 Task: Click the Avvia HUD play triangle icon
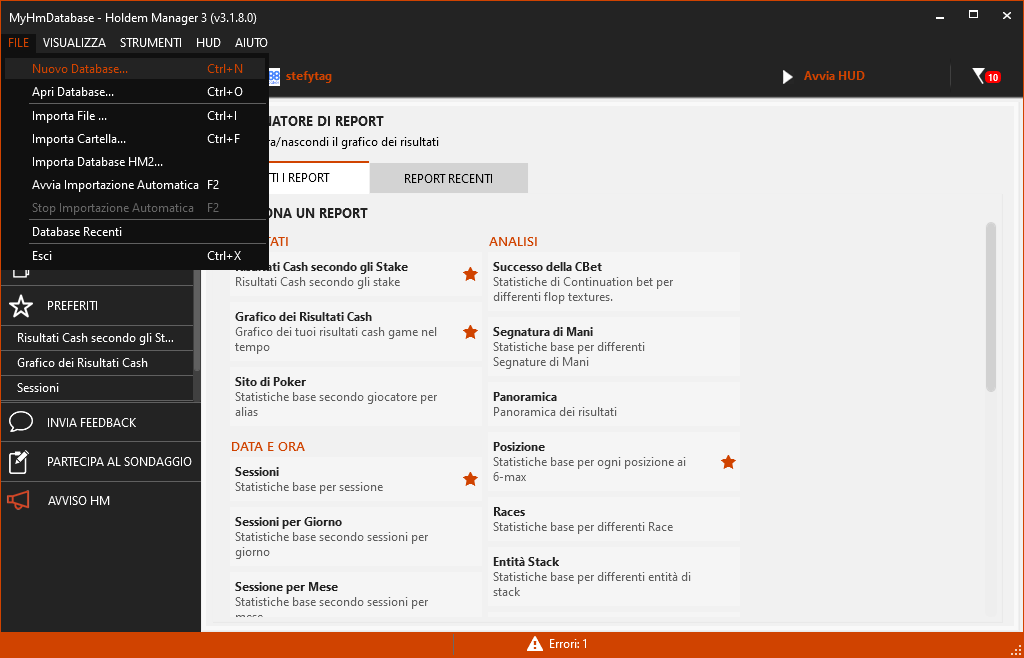pos(788,77)
